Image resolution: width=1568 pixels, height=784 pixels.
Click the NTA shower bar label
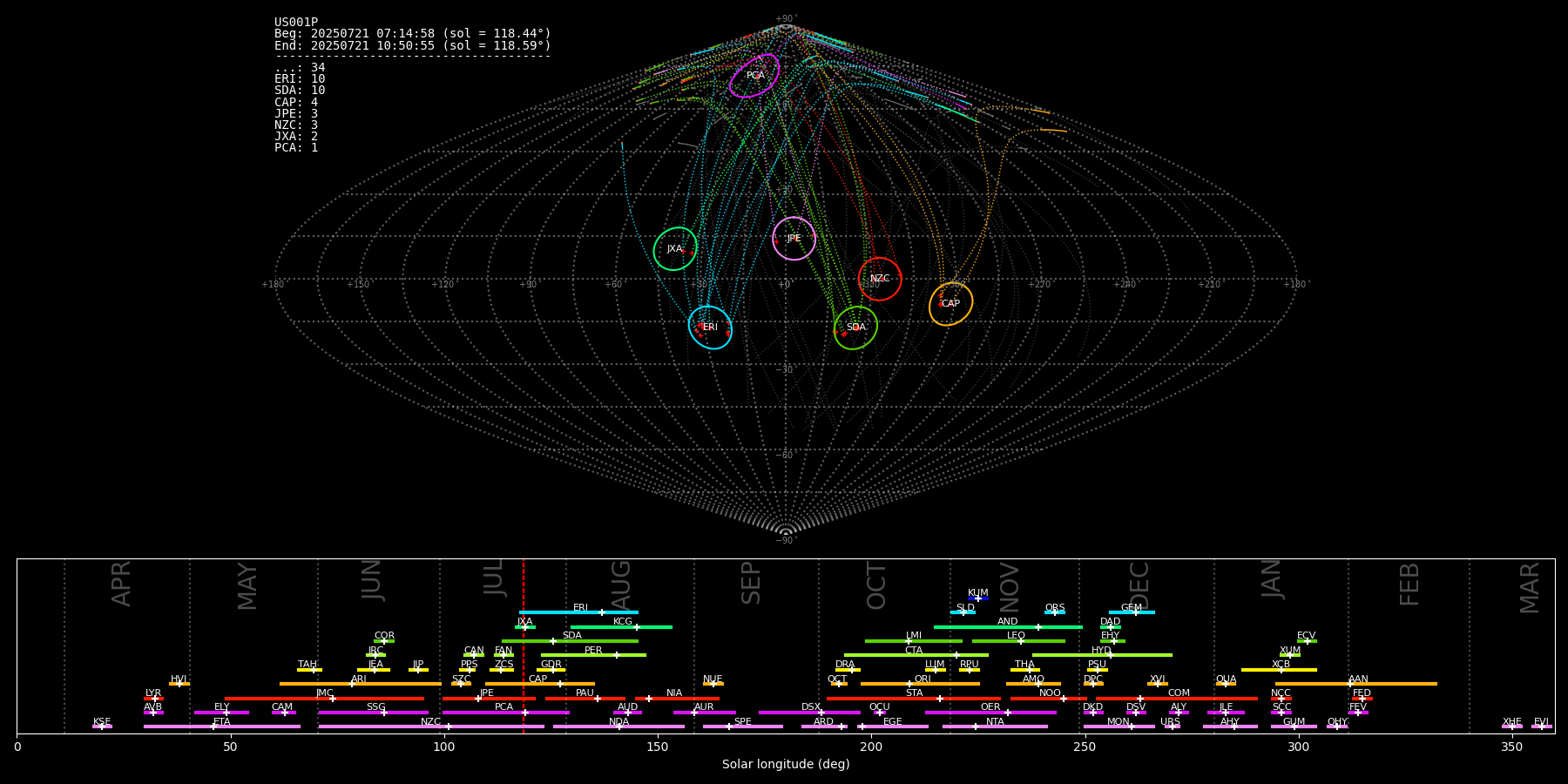[995, 721]
